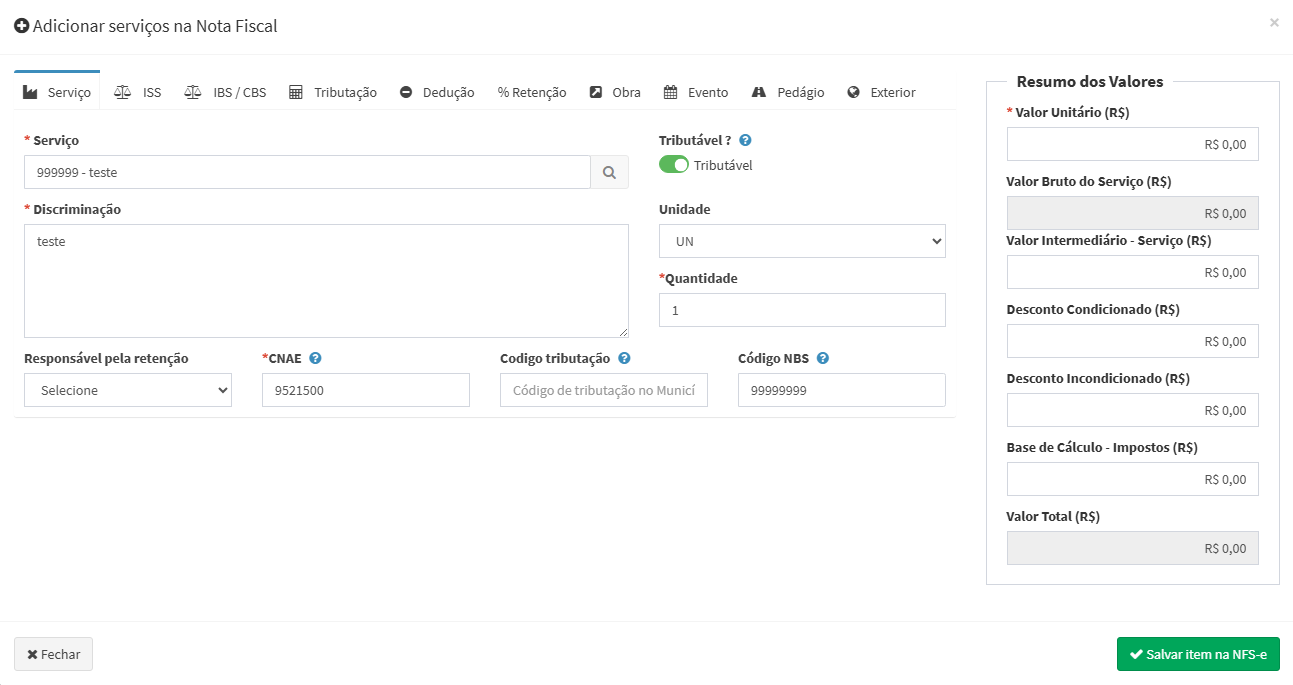Close the dialog with top-right X icon

pos(1274,22)
